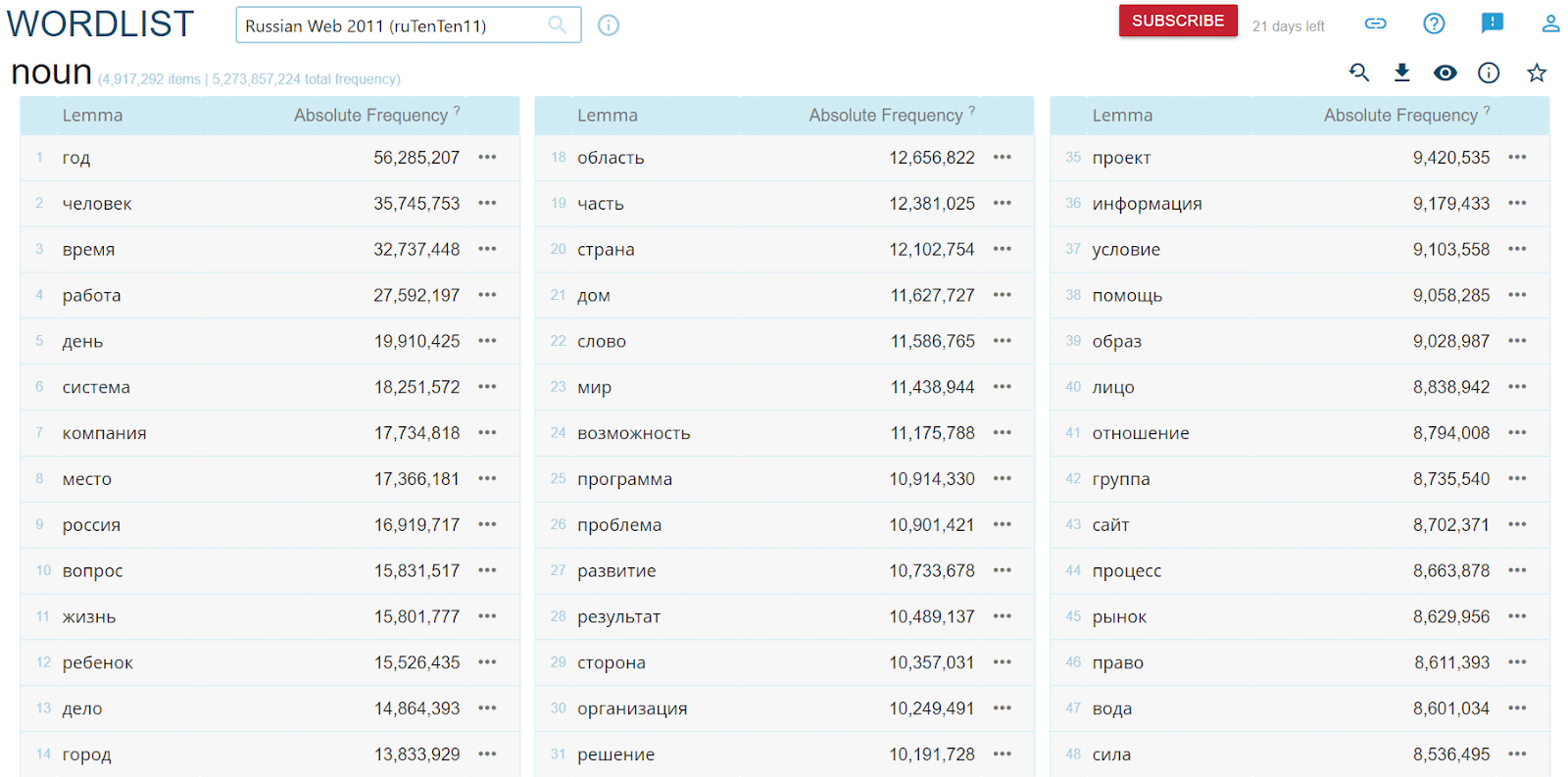Viewport: 1568px width, 777px height.
Task: Click the search icon in corpus selector
Action: pos(557,25)
